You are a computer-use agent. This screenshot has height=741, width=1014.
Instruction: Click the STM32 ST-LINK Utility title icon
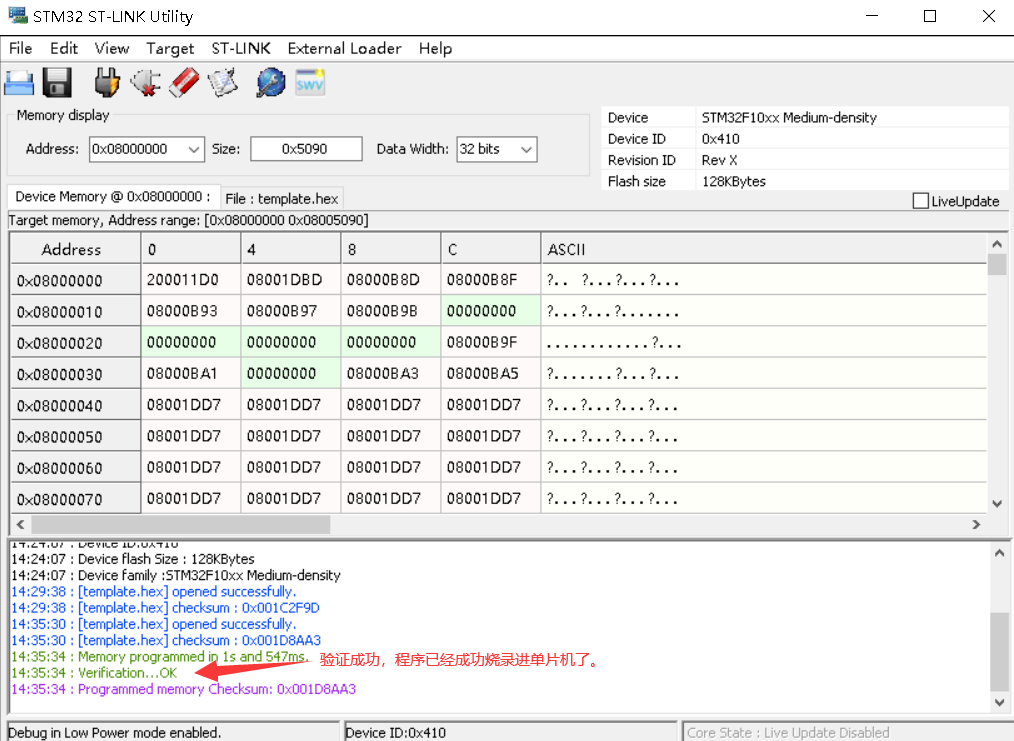click(x=18, y=16)
